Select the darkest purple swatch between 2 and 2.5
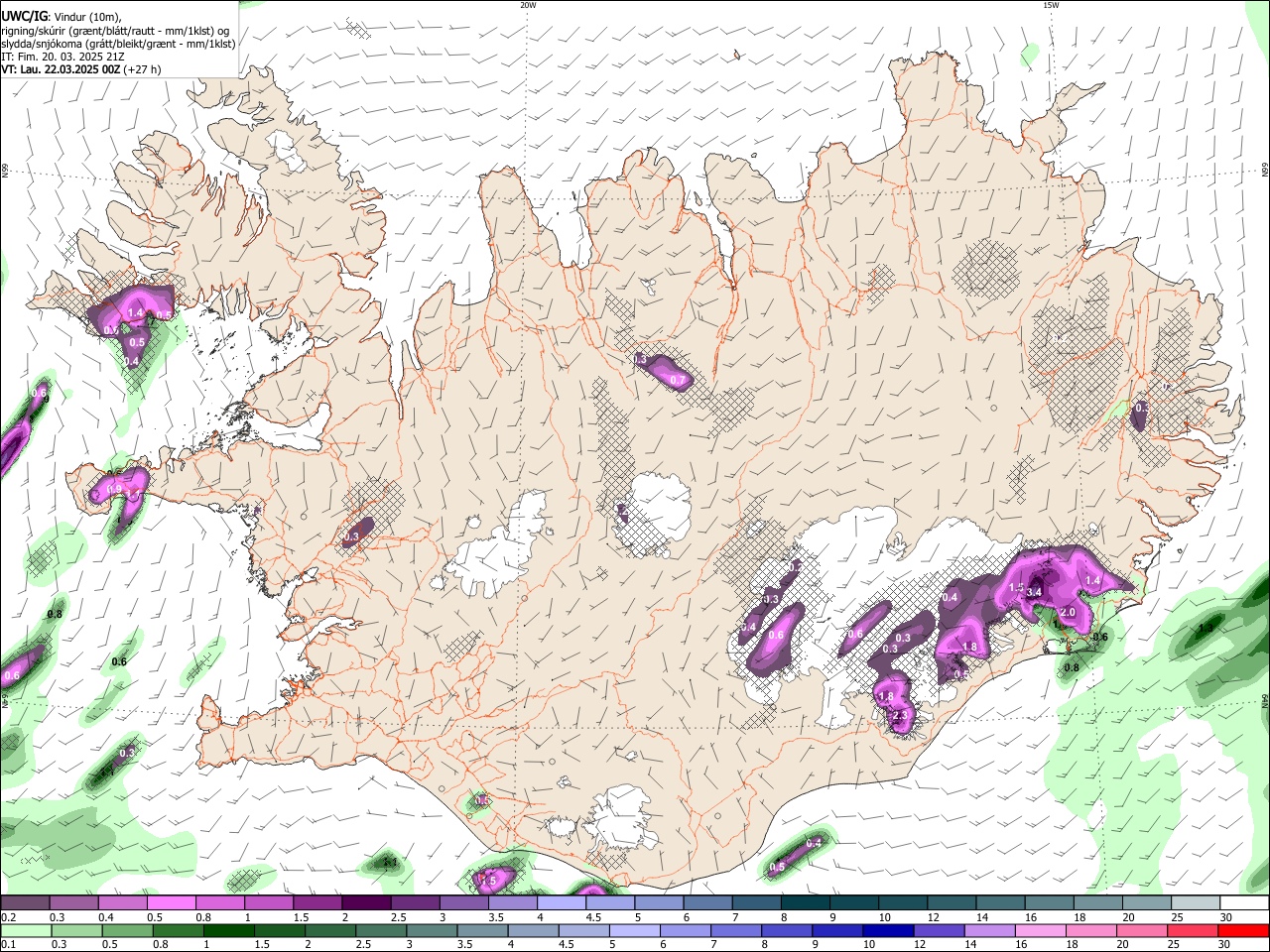 click(x=366, y=903)
